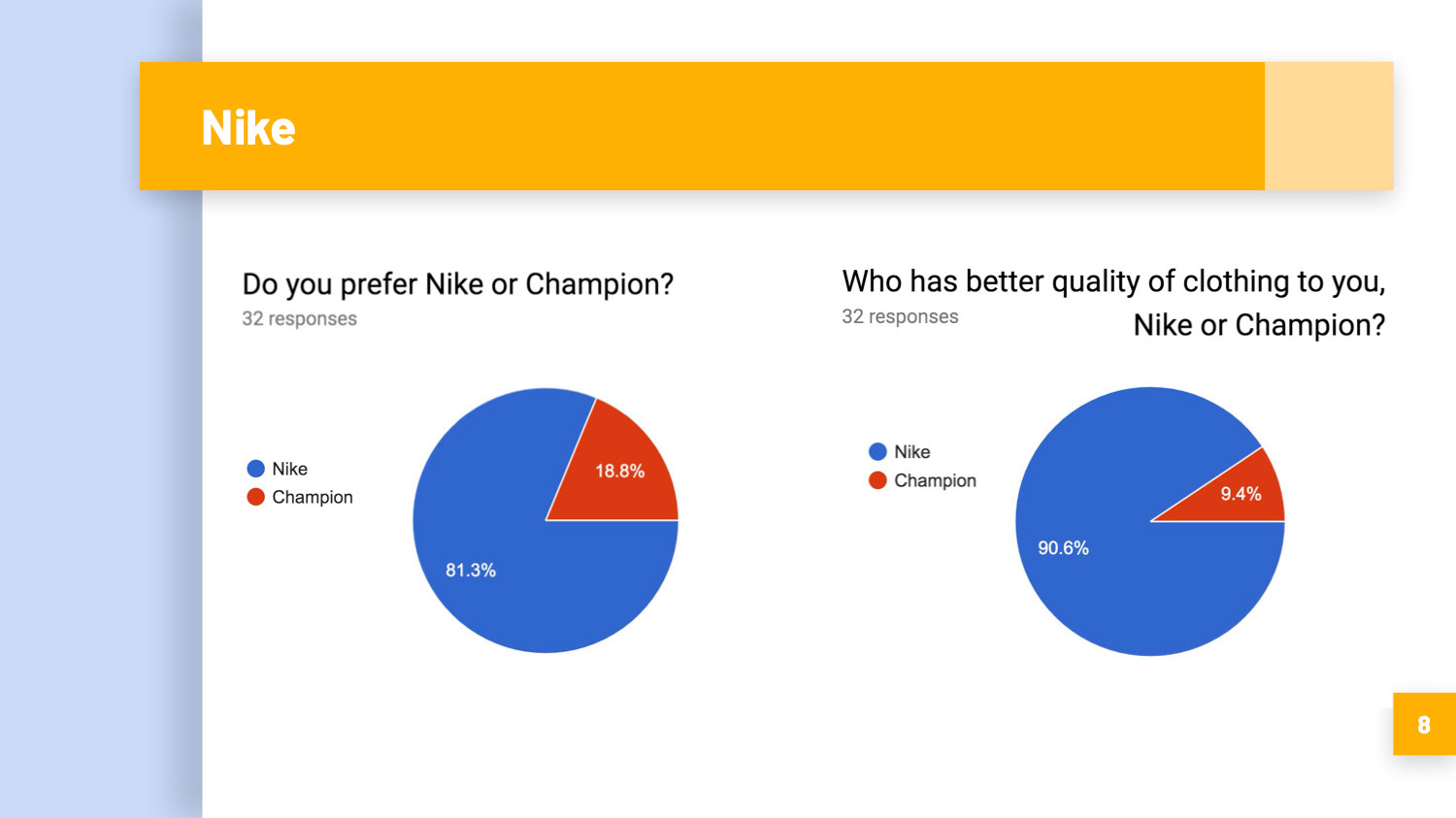Screen dimensions: 1456x818
Task: Click the 'Do you prefer Nike or Champion?' heading
Action: tap(457, 284)
